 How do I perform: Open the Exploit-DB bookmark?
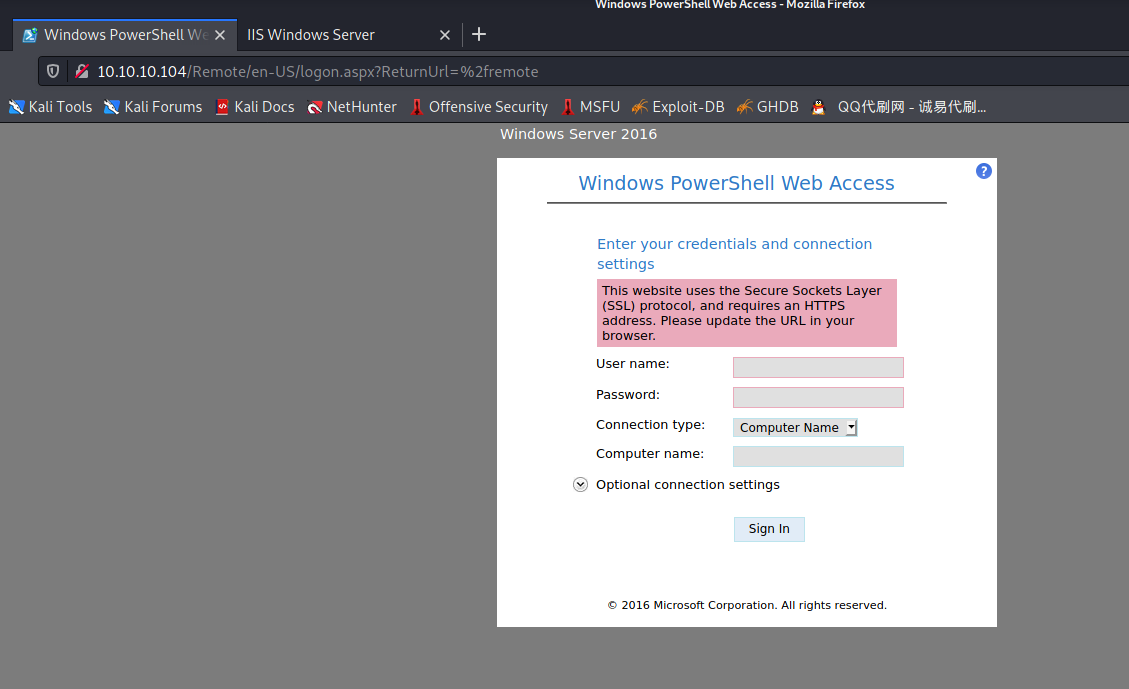pyautogui.click(x=678, y=107)
